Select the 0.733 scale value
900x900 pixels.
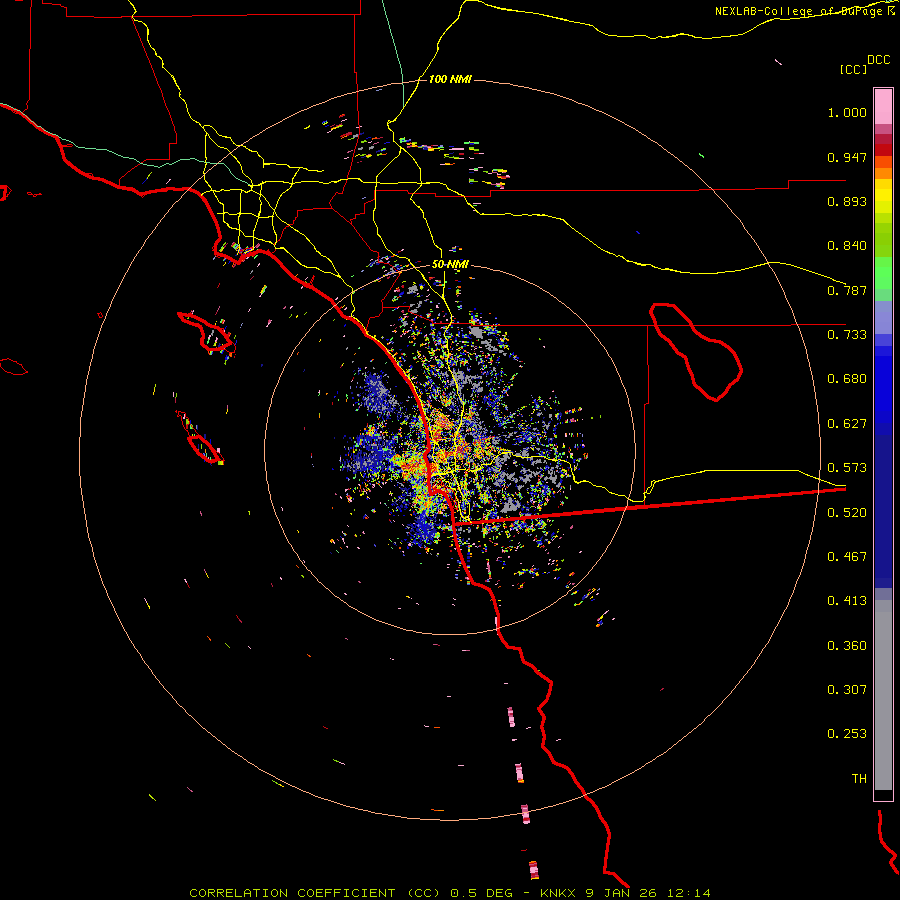(x=847, y=335)
